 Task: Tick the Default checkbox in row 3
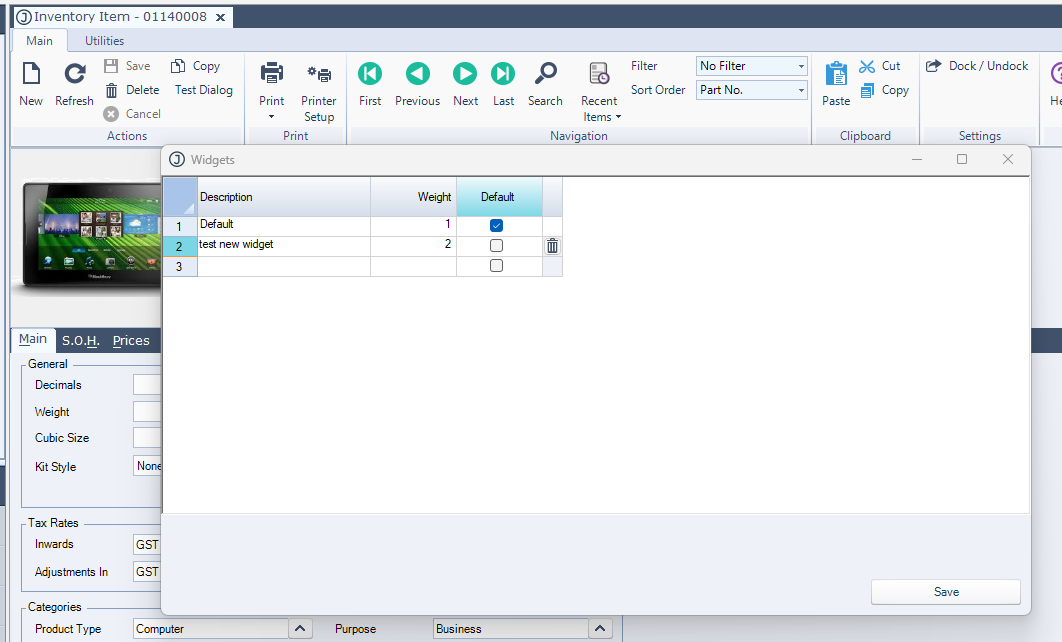pos(497,266)
